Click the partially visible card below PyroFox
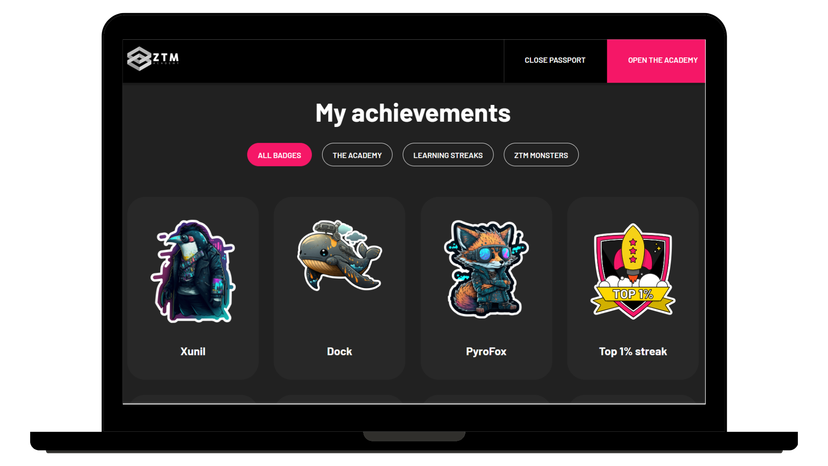 [x=486, y=399]
